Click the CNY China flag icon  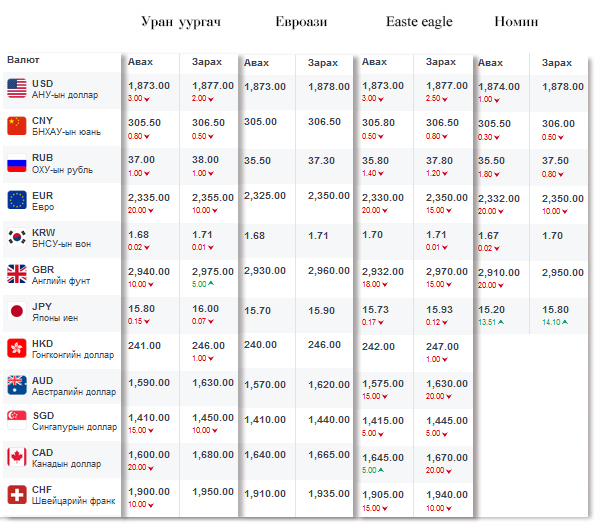click(x=17, y=125)
